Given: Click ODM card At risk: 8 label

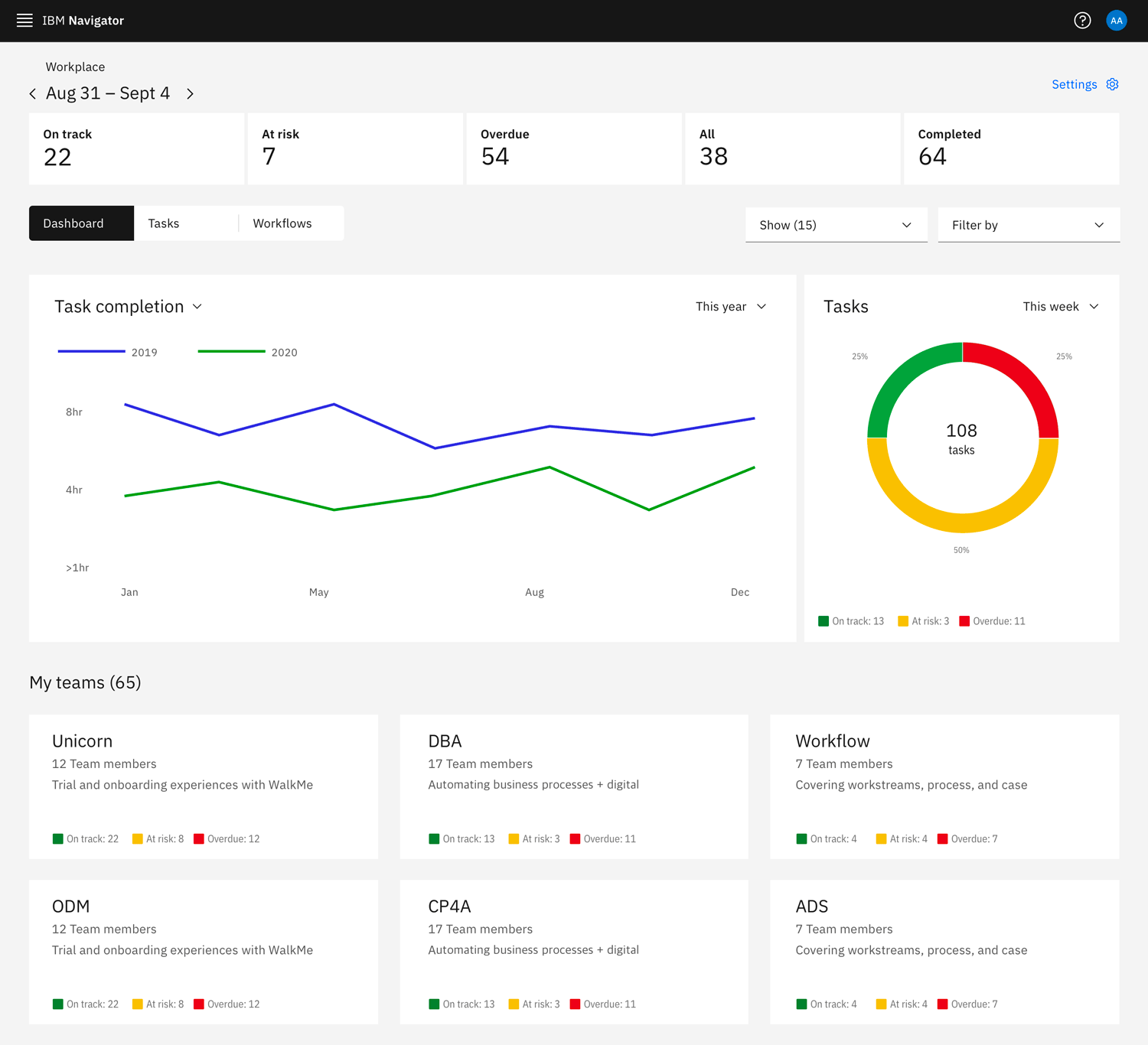Looking at the screenshot, I should coord(165,1004).
